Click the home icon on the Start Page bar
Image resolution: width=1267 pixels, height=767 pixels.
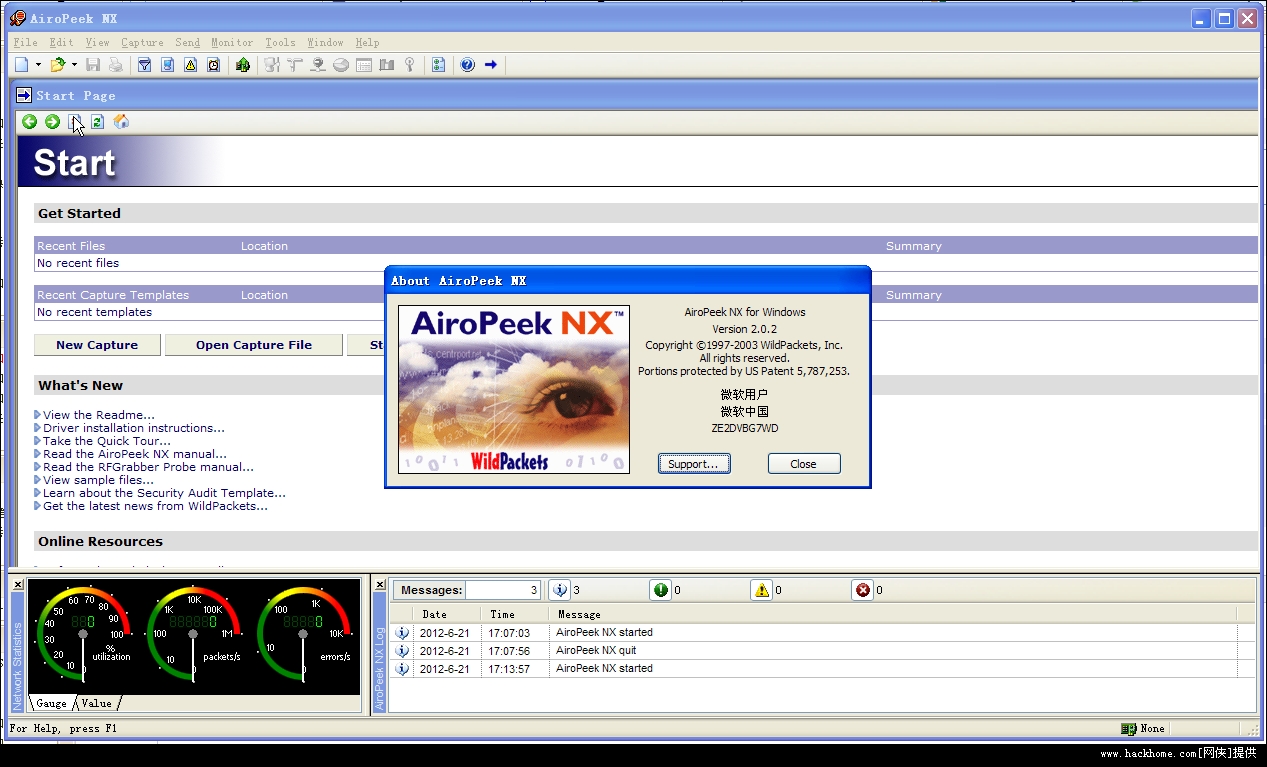pos(121,121)
